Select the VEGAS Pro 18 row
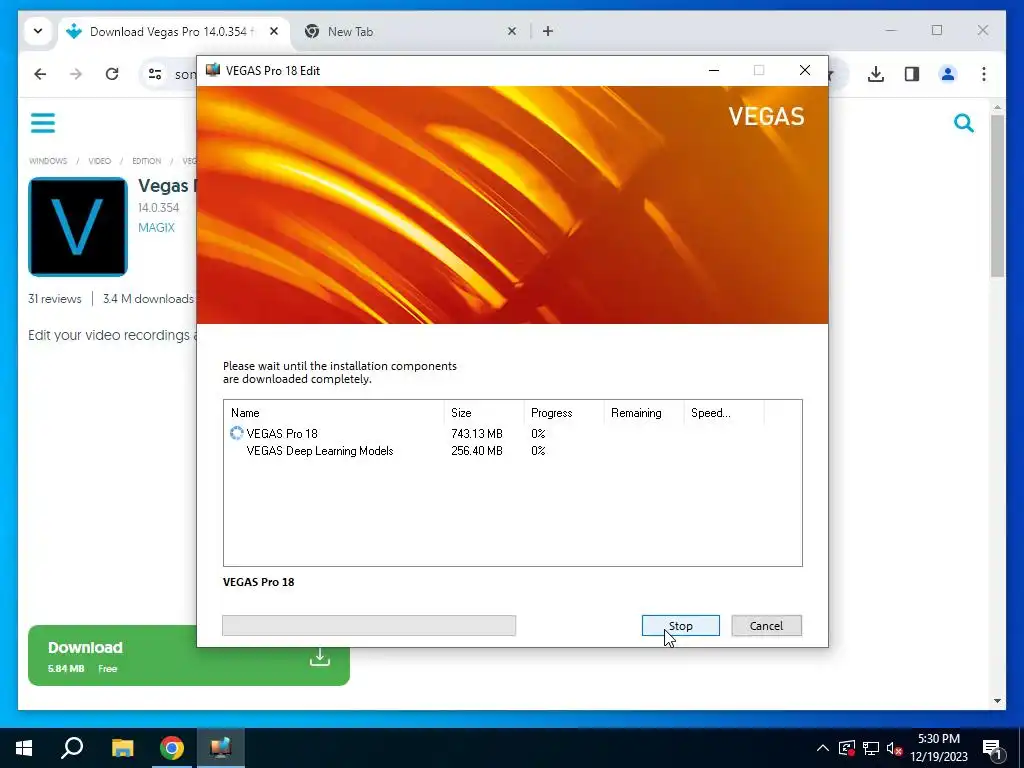 point(513,434)
